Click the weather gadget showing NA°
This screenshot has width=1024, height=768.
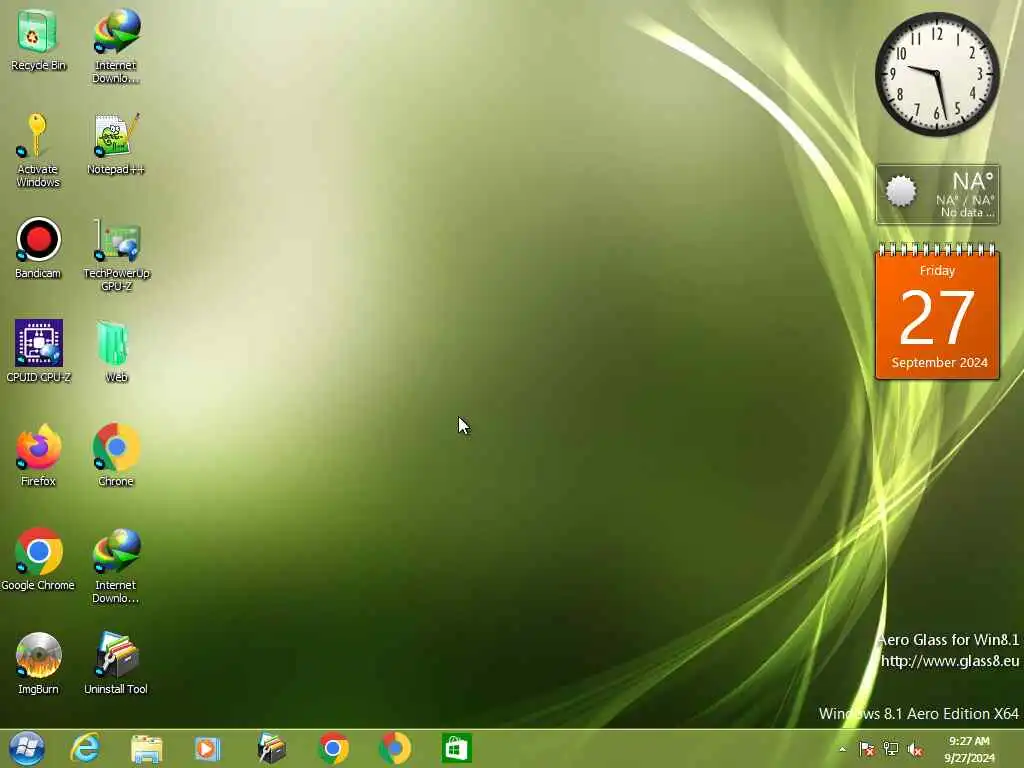click(937, 194)
